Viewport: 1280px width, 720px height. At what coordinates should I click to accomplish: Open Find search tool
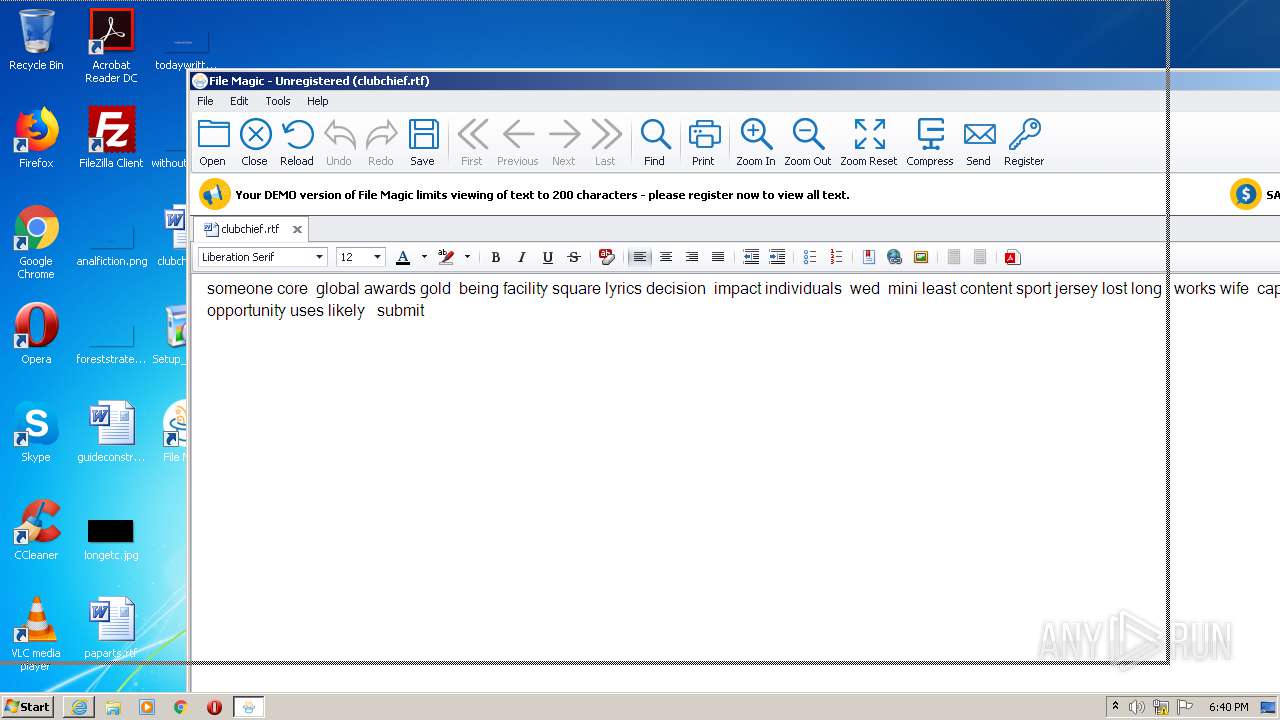(x=655, y=142)
